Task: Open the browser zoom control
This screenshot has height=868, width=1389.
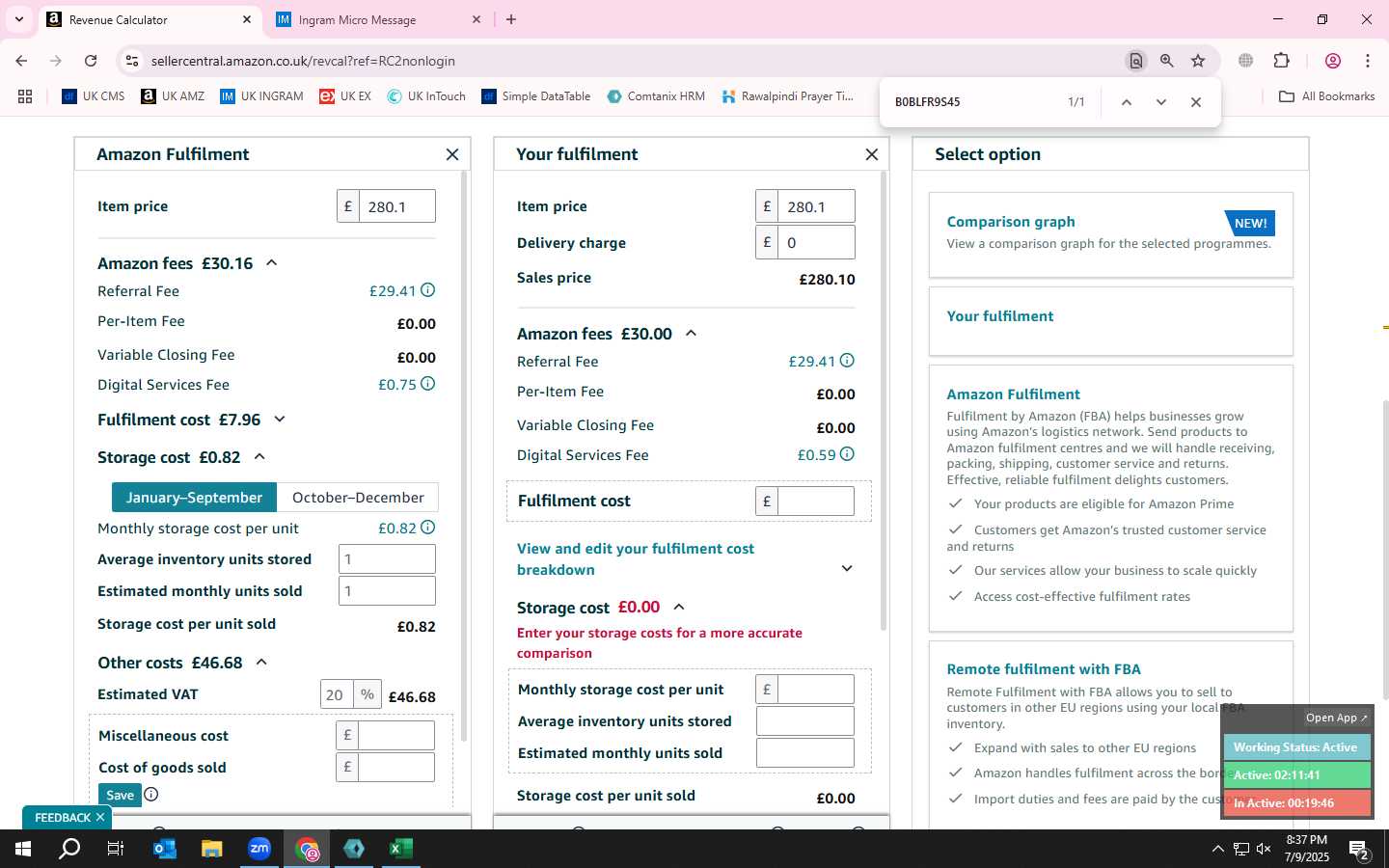Action: [x=1167, y=61]
